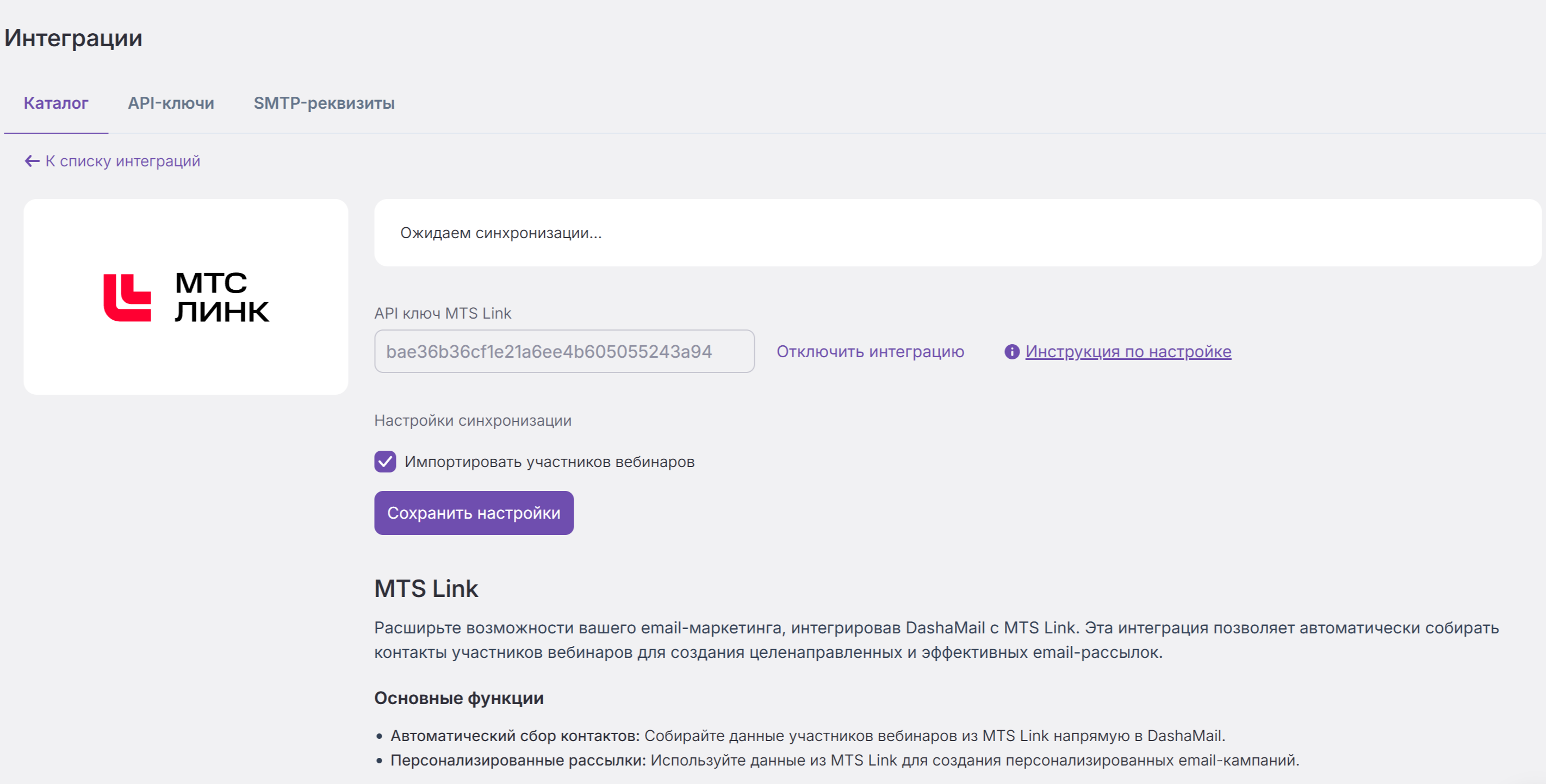
Task: Click the Импортировать участников вебинаров label text
Action: point(549,461)
